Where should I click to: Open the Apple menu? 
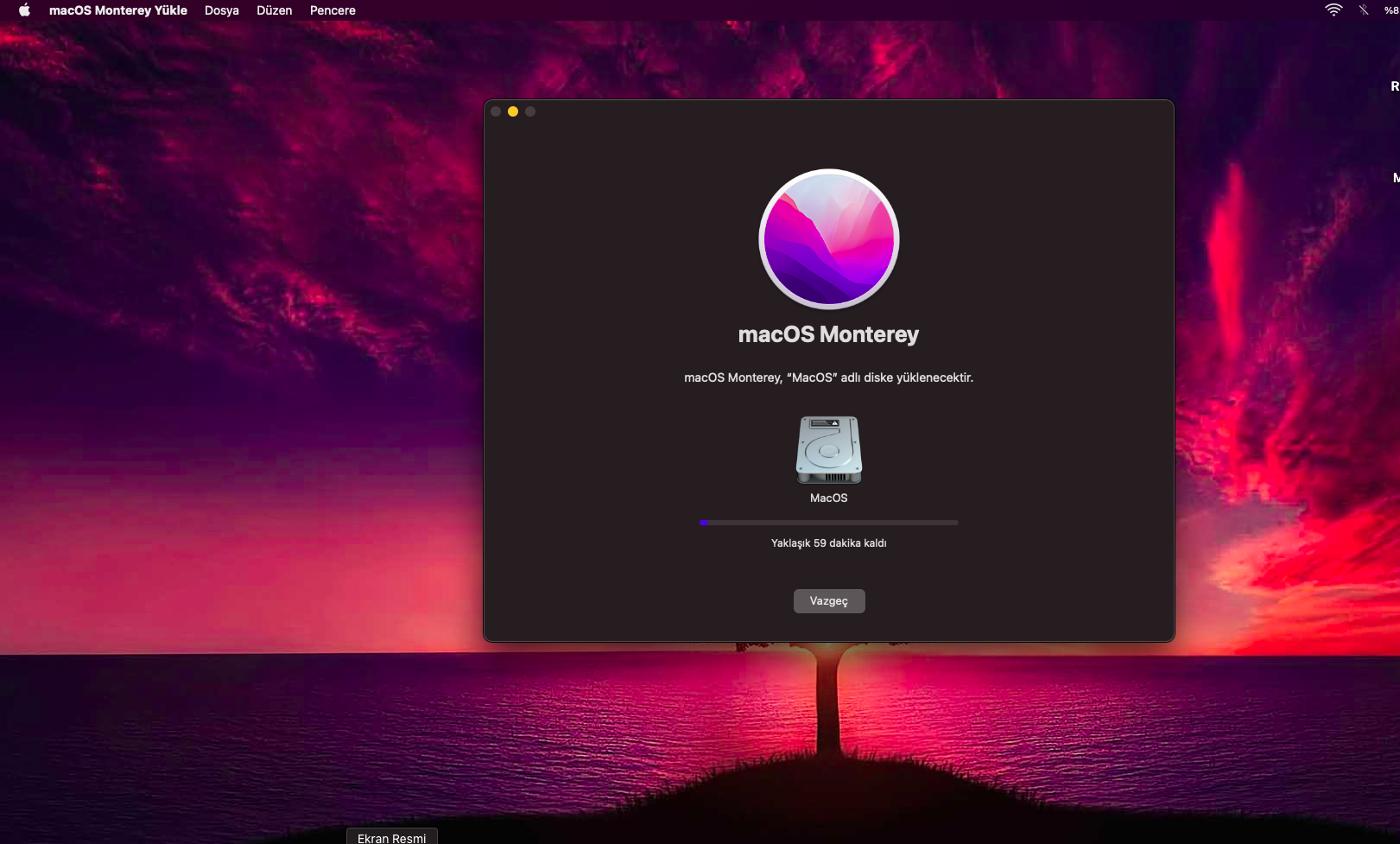click(x=24, y=10)
